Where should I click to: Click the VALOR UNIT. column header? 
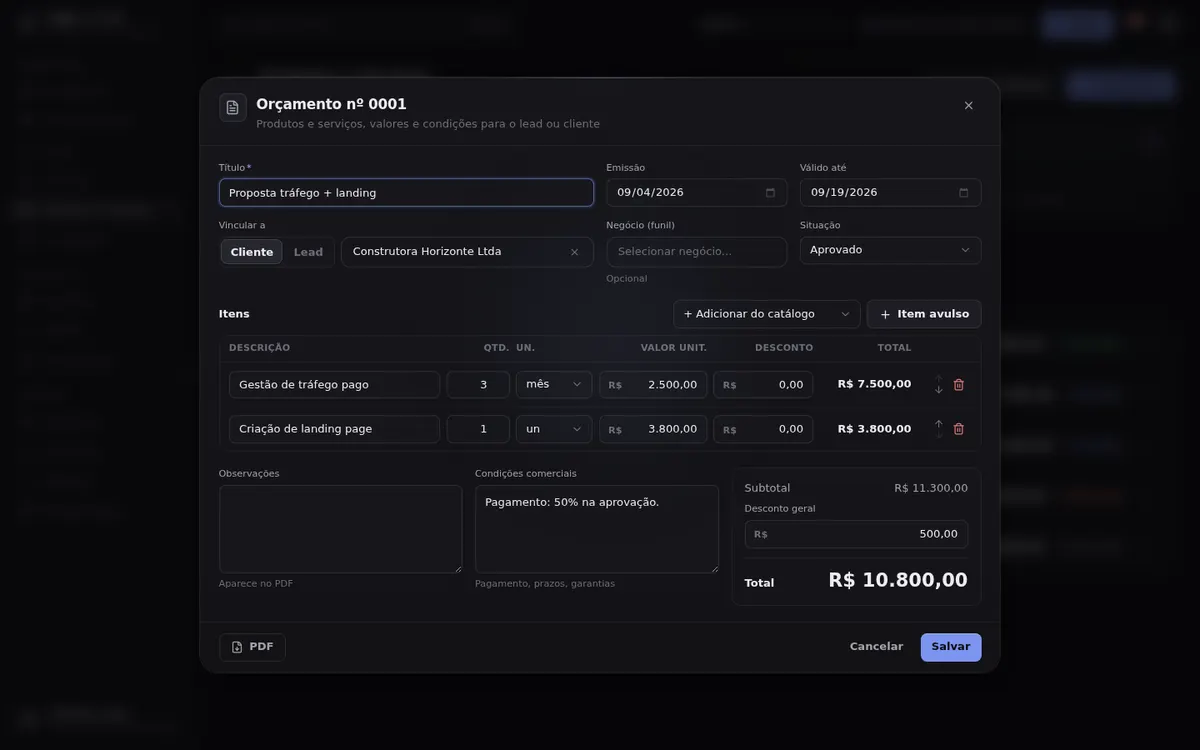(x=674, y=348)
